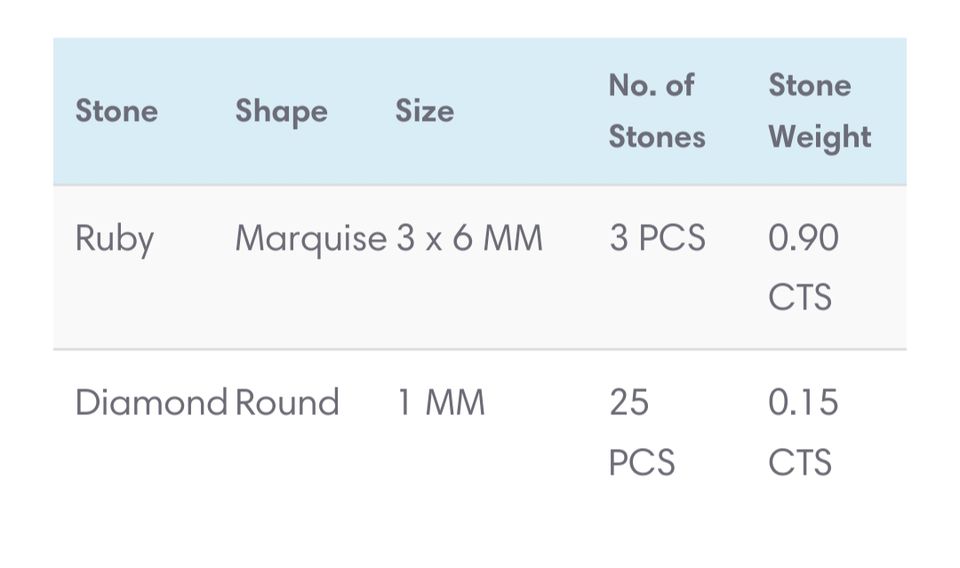The height and width of the screenshot is (568, 960).
Task: Select the 3 x 6 MM size cell
Action: 469,239
